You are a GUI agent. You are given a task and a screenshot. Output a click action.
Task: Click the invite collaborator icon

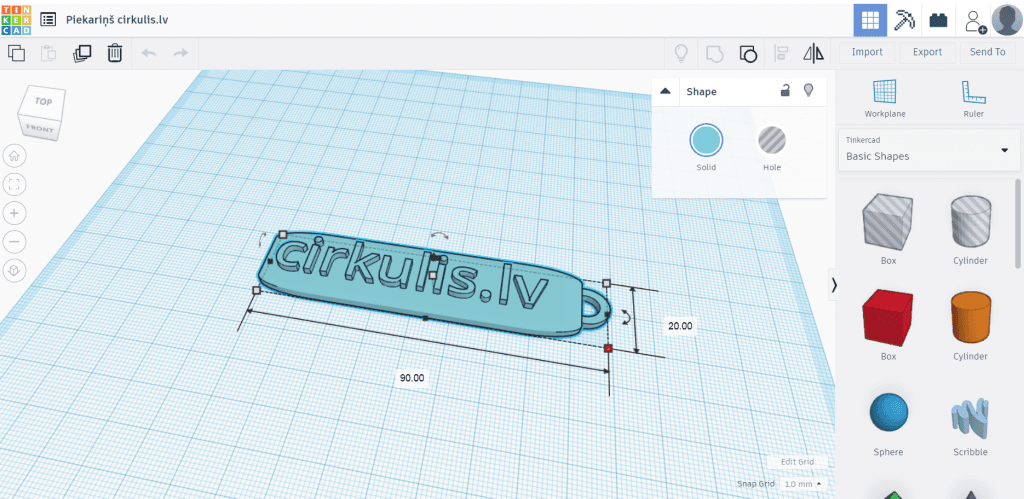pos(975,20)
